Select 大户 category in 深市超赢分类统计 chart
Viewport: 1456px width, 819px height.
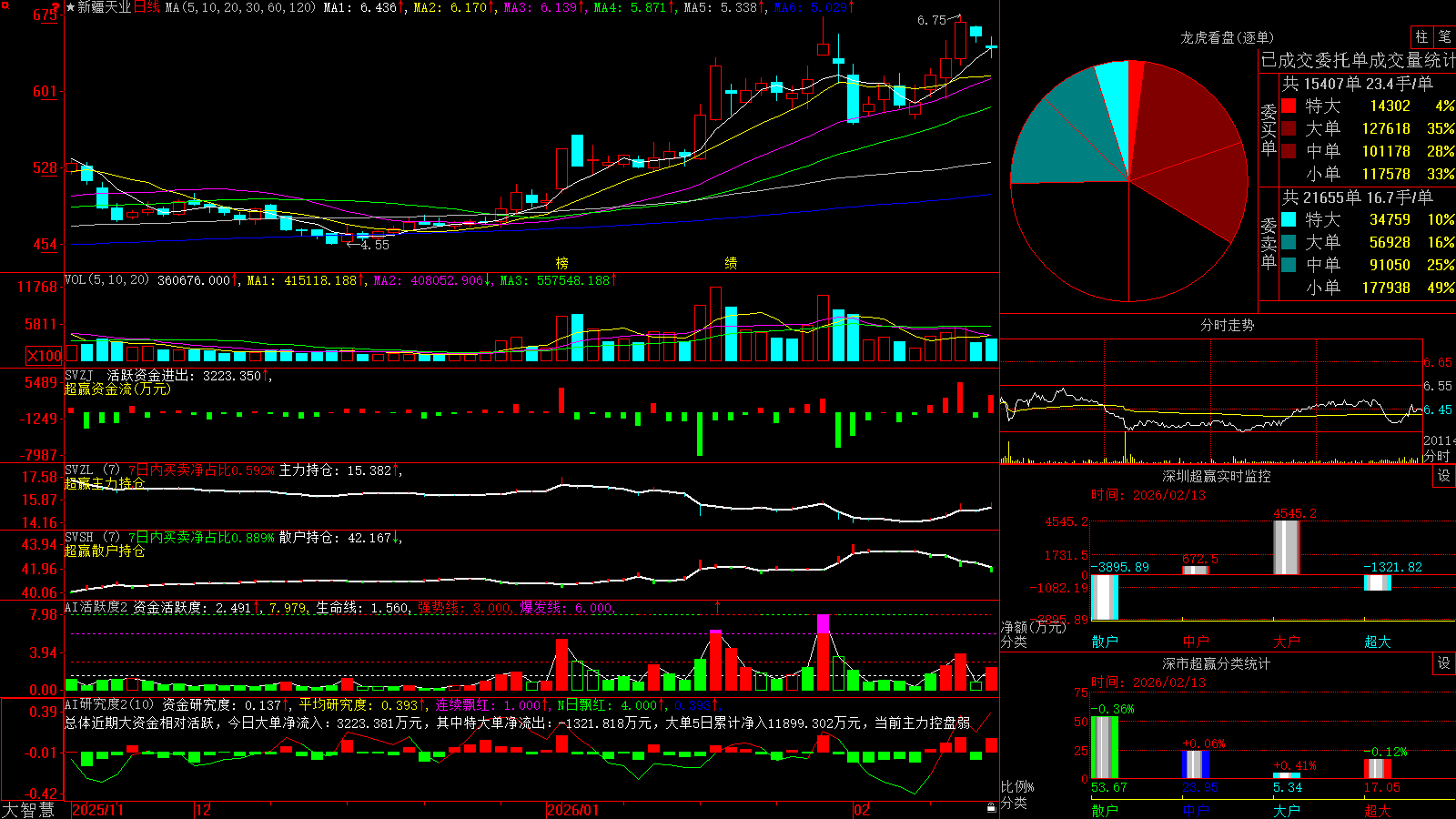pyautogui.click(x=1287, y=810)
